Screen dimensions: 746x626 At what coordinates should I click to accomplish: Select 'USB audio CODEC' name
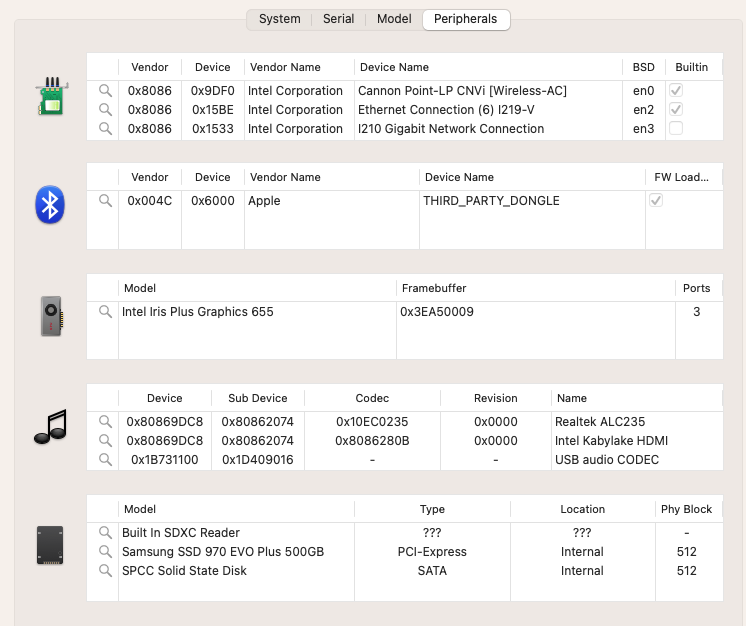point(607,460)
